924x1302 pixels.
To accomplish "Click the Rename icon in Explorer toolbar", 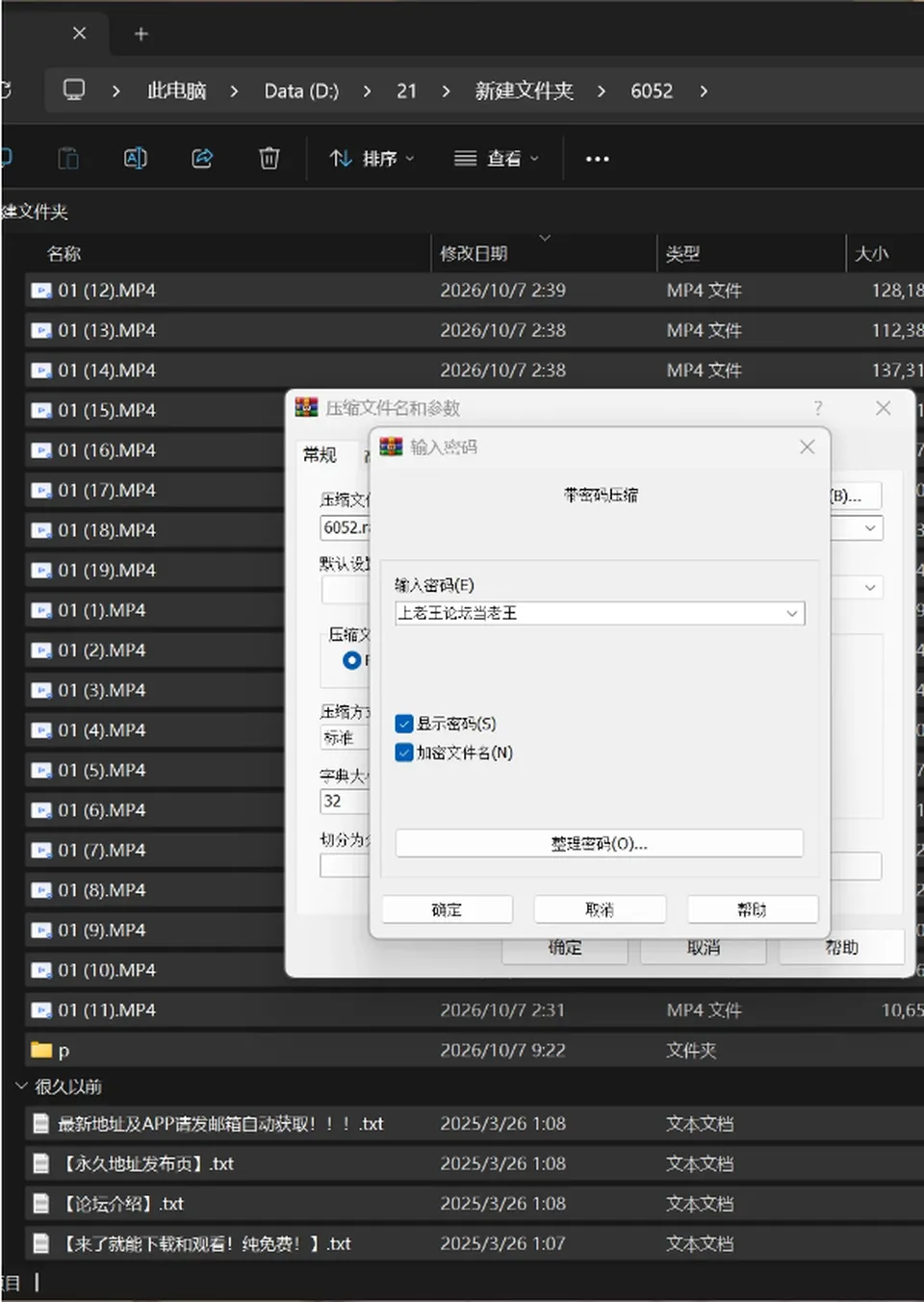I will pos(136,159).
